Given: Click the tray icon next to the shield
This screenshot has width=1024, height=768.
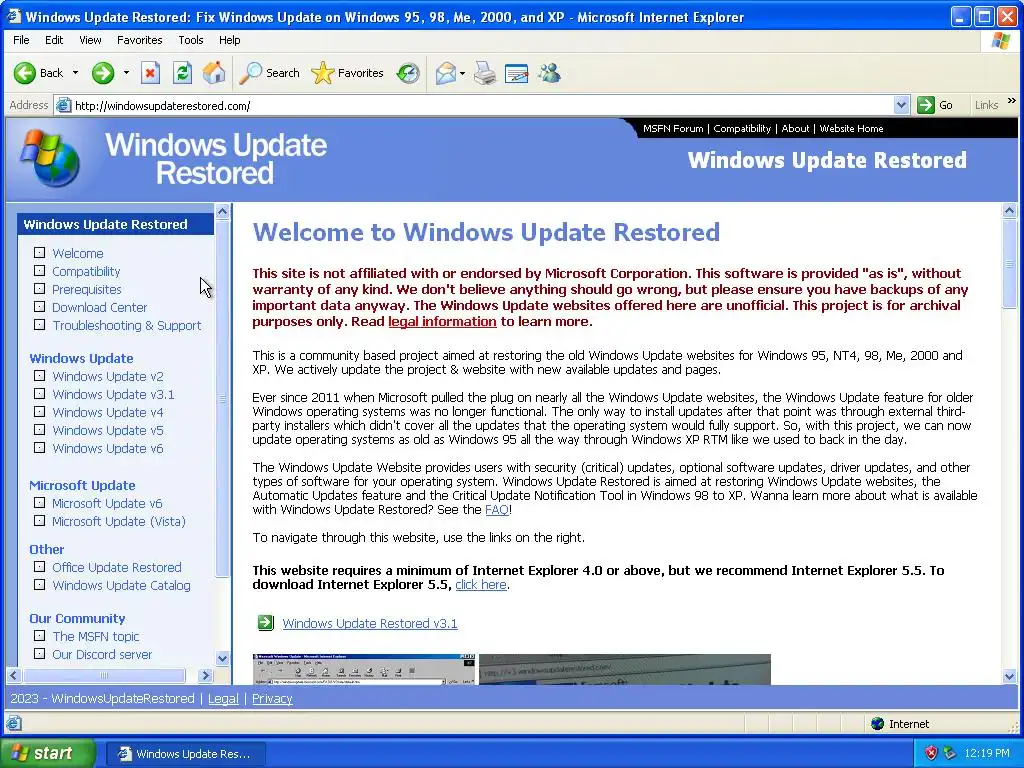Looking at the screenshot, I should [950, 753].
